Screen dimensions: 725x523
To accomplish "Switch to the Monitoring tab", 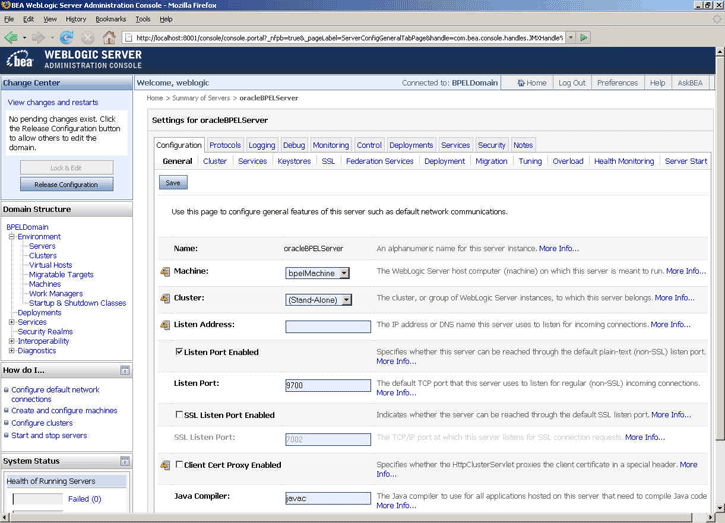I will [331, 145].
